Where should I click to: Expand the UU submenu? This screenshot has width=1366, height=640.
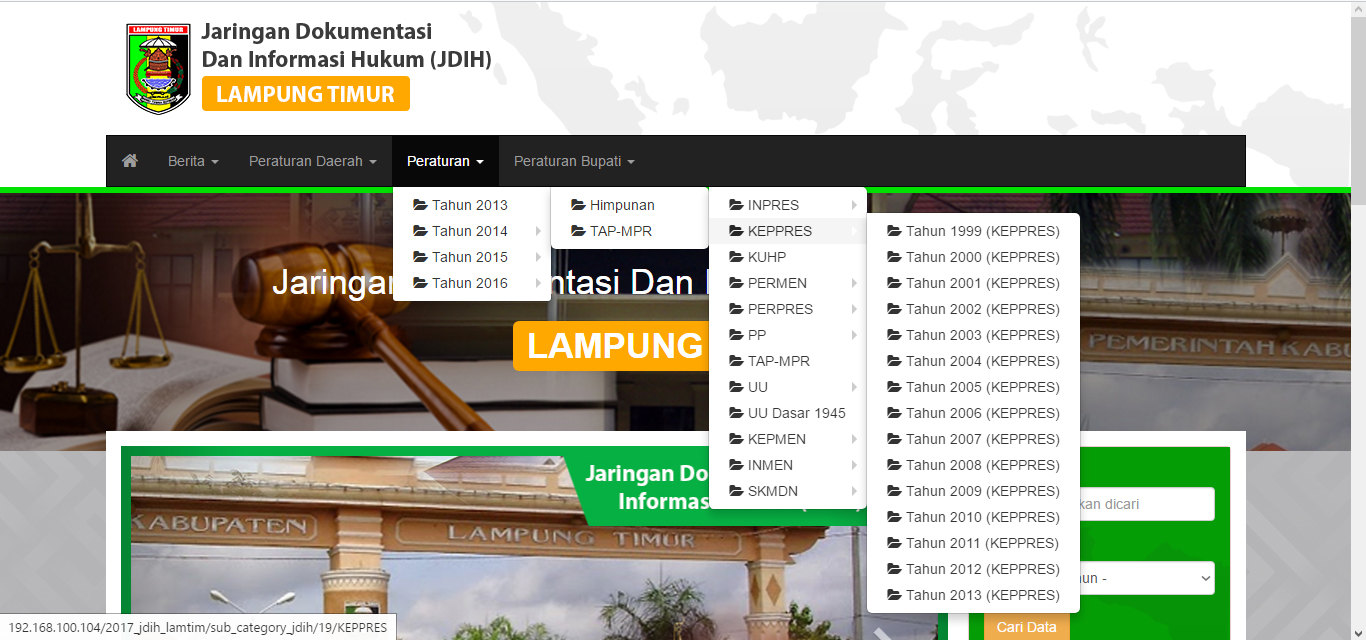[788, 387]
